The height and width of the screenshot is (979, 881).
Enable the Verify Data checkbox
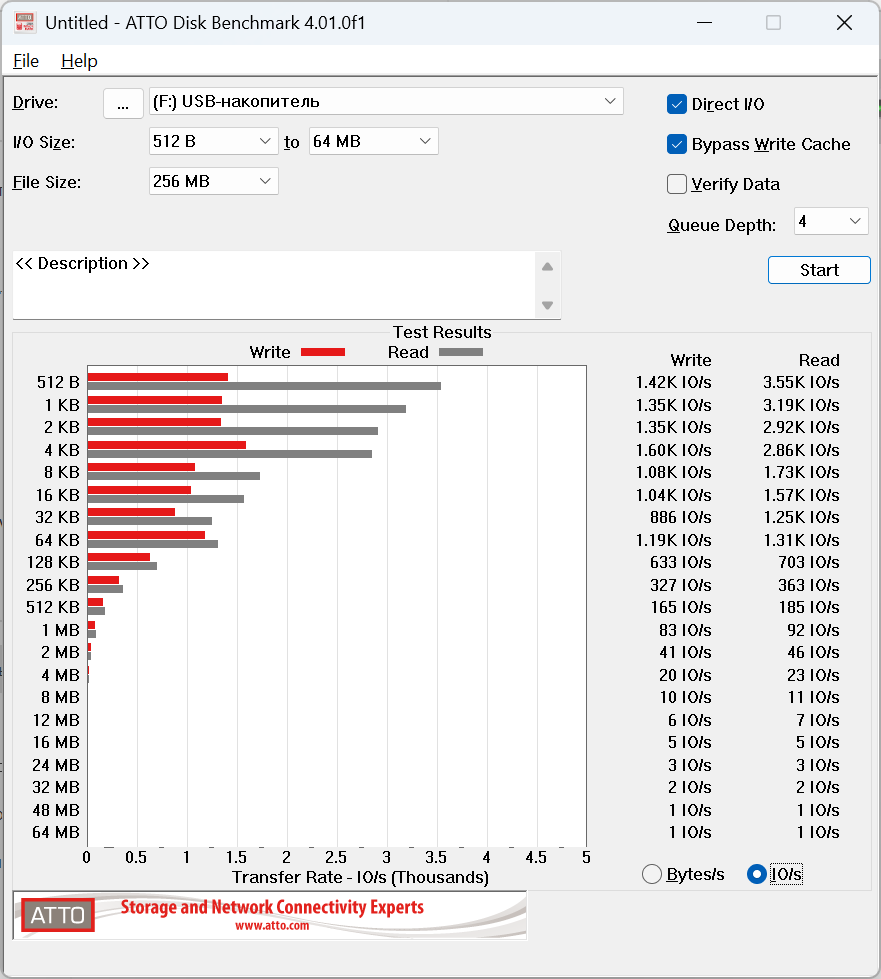coord(677,184)
